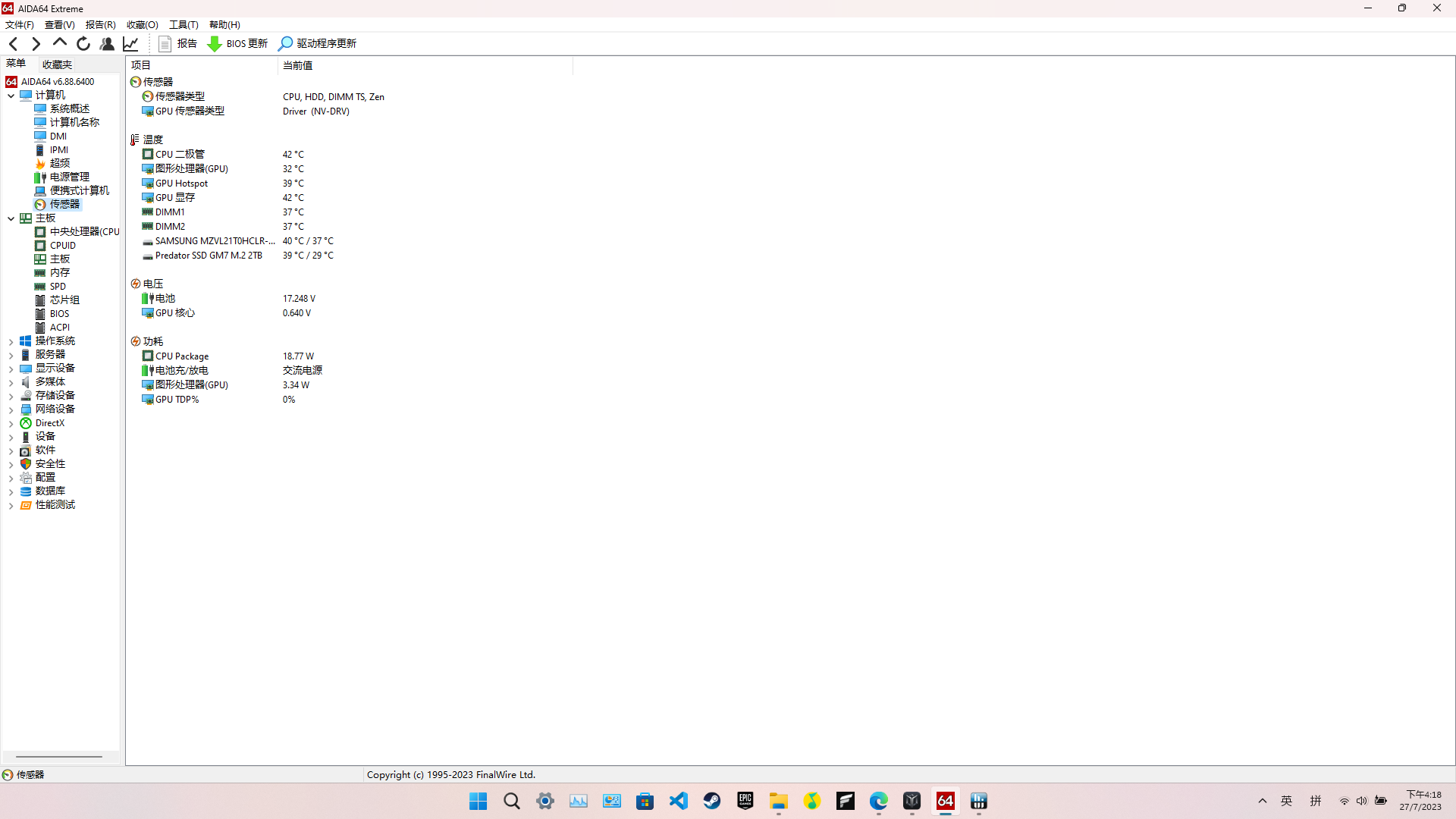1456x819 pixels.
Task: Expand the 存储设备 tree node
Action: pos(11,396)
